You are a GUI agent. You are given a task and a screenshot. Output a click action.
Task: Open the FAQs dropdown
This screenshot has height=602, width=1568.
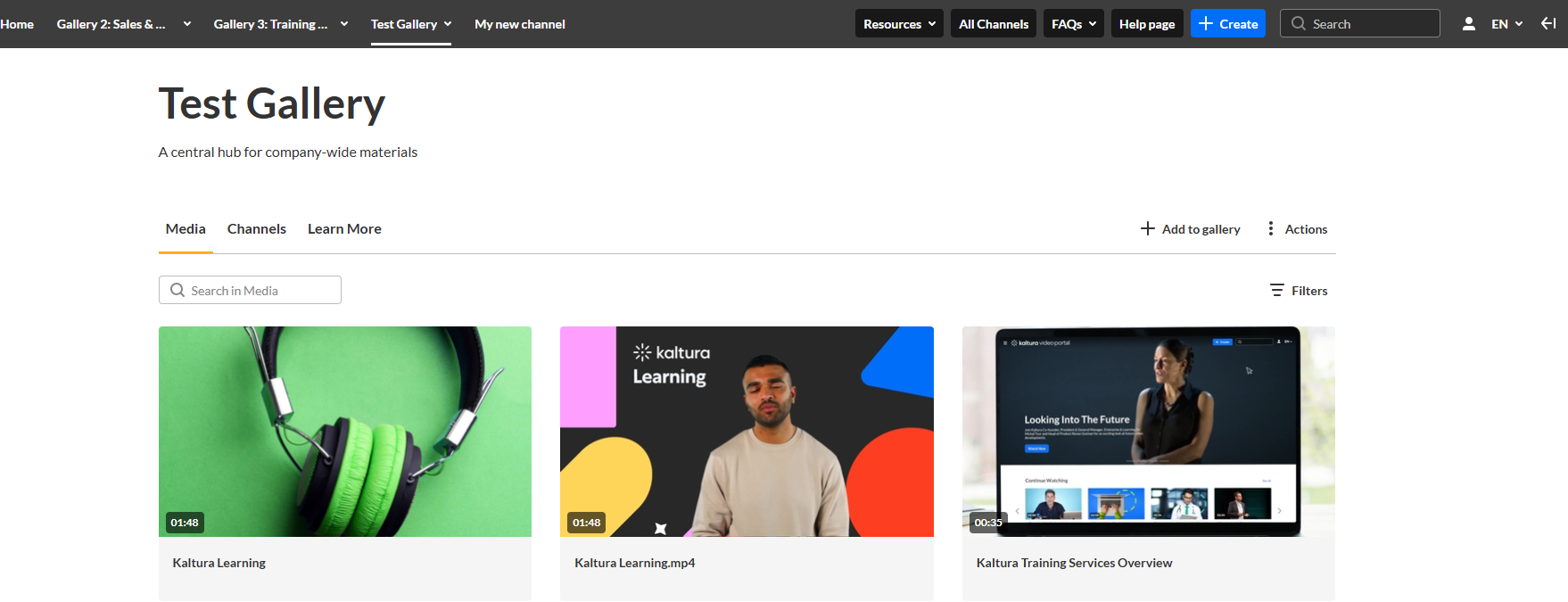click(x=1074, y=24)
